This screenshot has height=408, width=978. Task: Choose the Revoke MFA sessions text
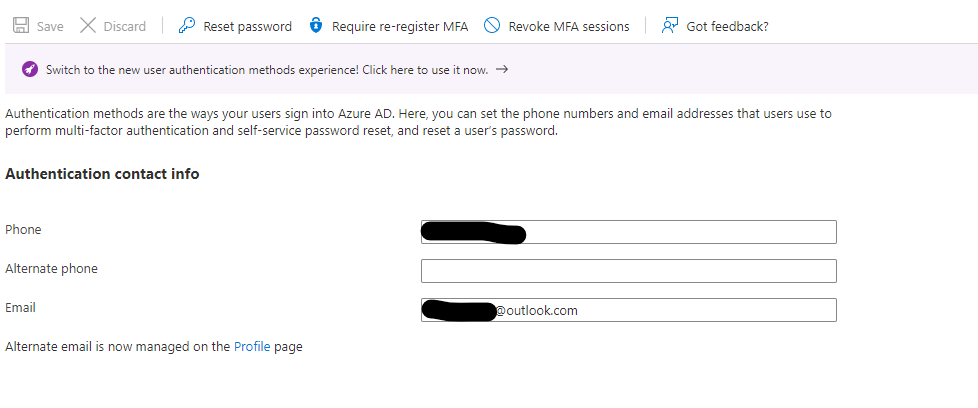point(568,27)
